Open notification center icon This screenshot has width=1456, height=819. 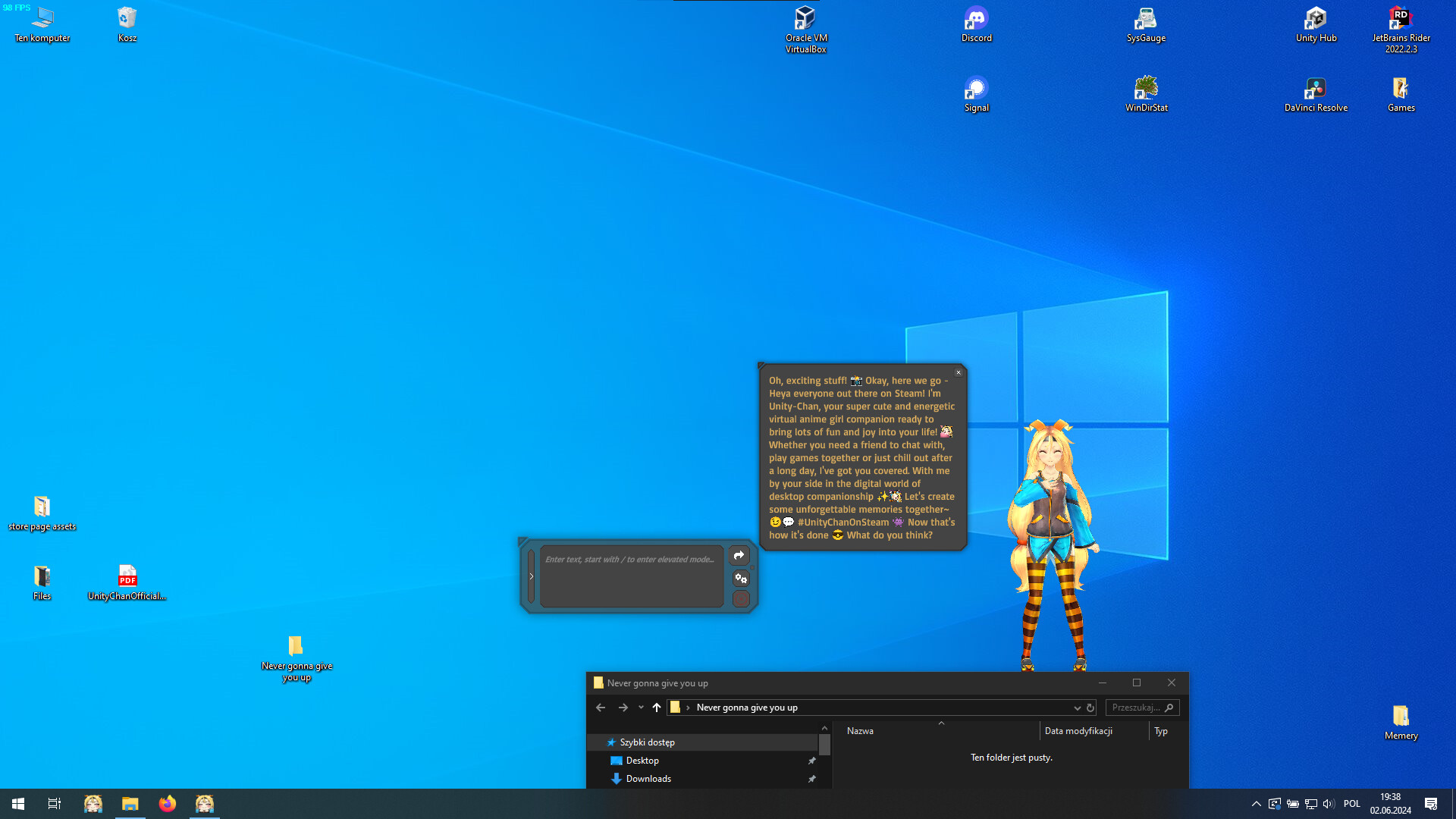[x=1431, y=804]
